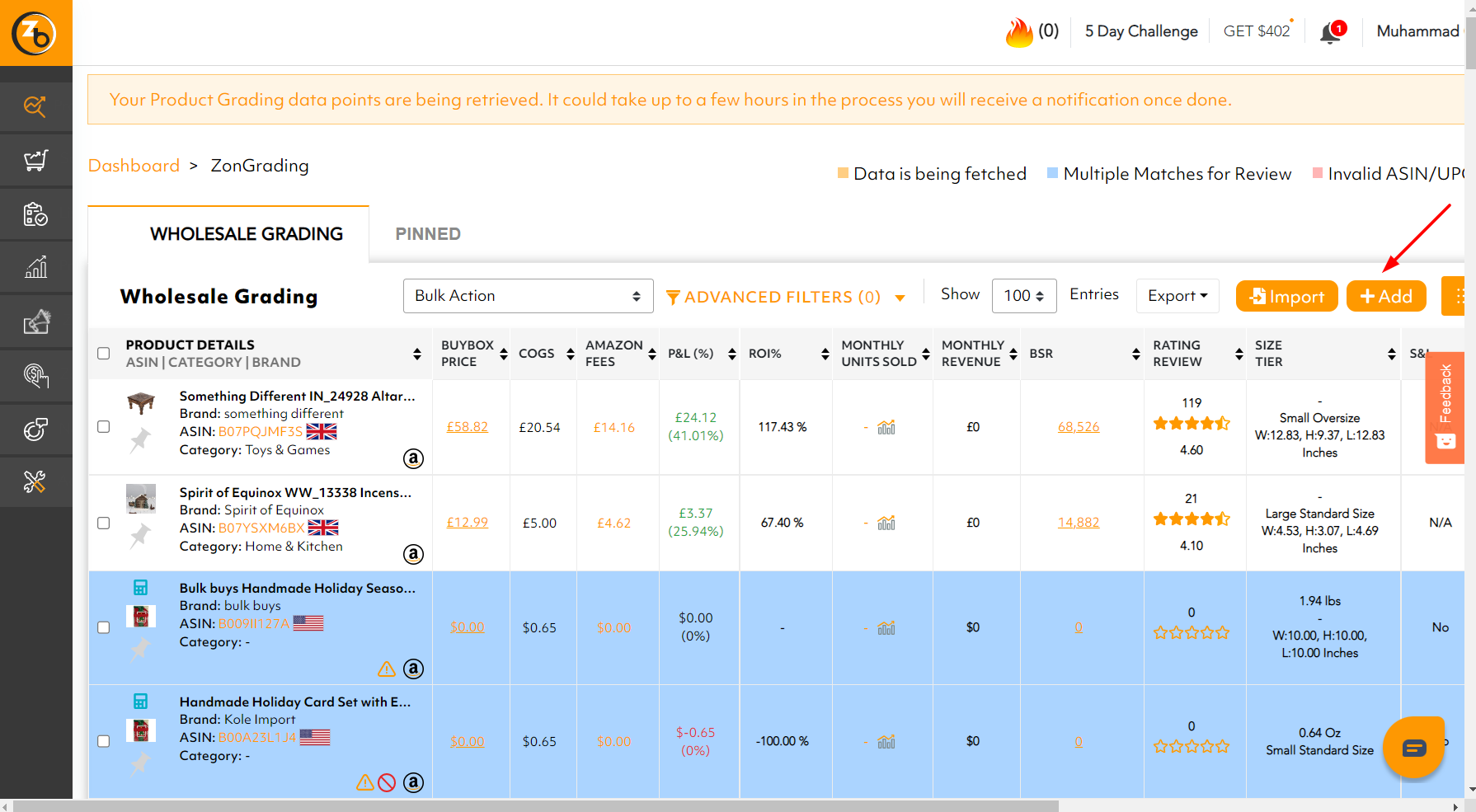
Task: View units sold chart for Something Different
Action: pos(886,427)
